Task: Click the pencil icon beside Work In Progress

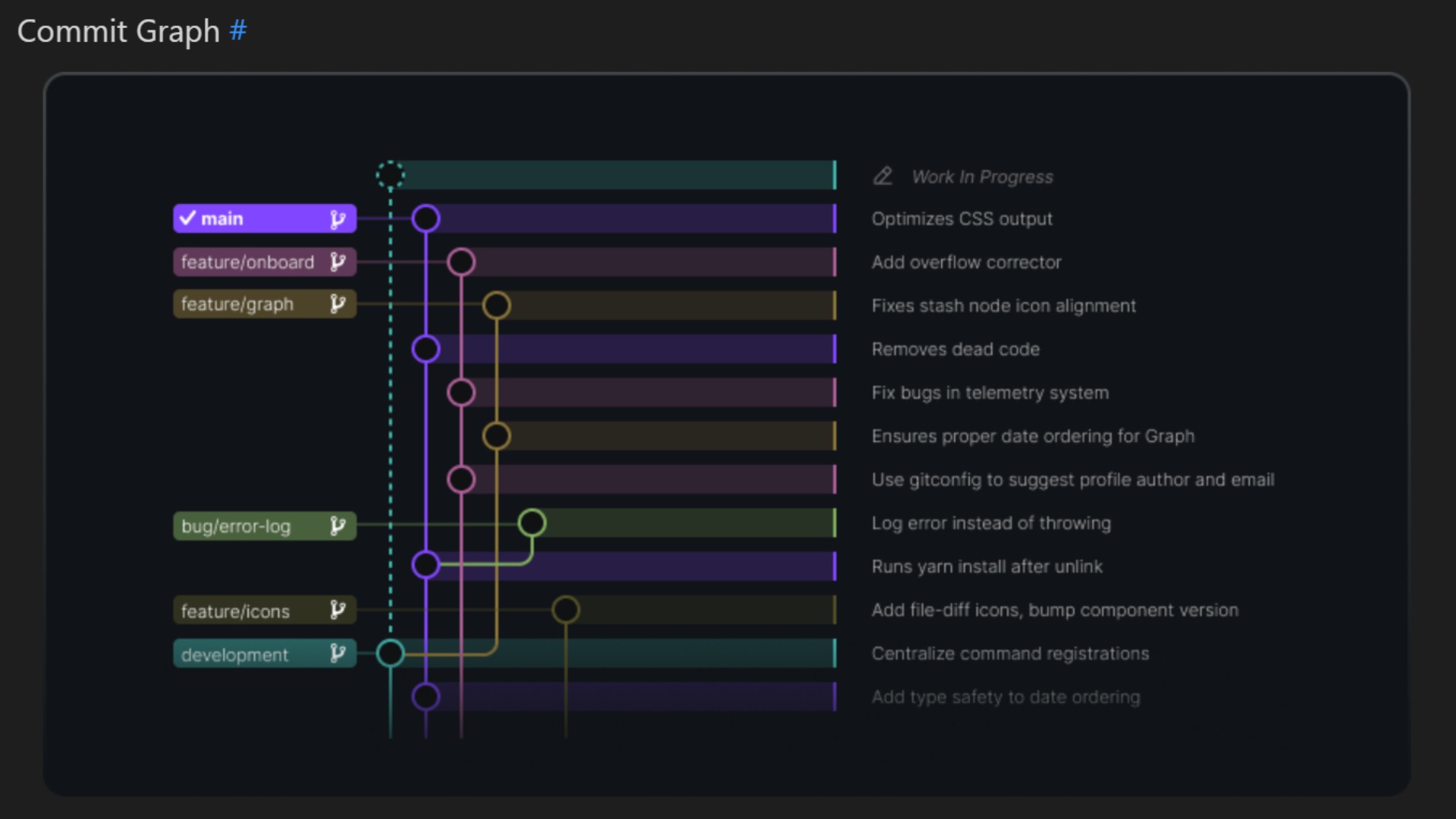Action: pyautogui.click(x=883, y=175)
